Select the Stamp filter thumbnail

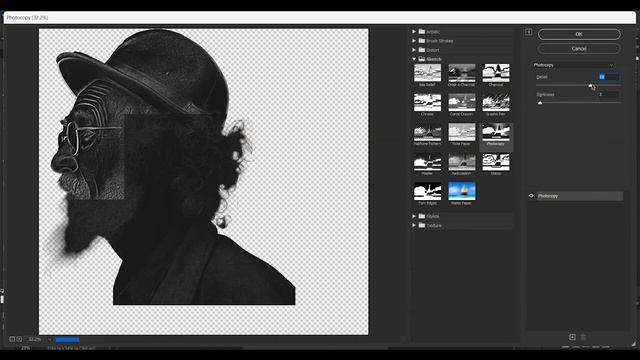click(x=496, y=162)
